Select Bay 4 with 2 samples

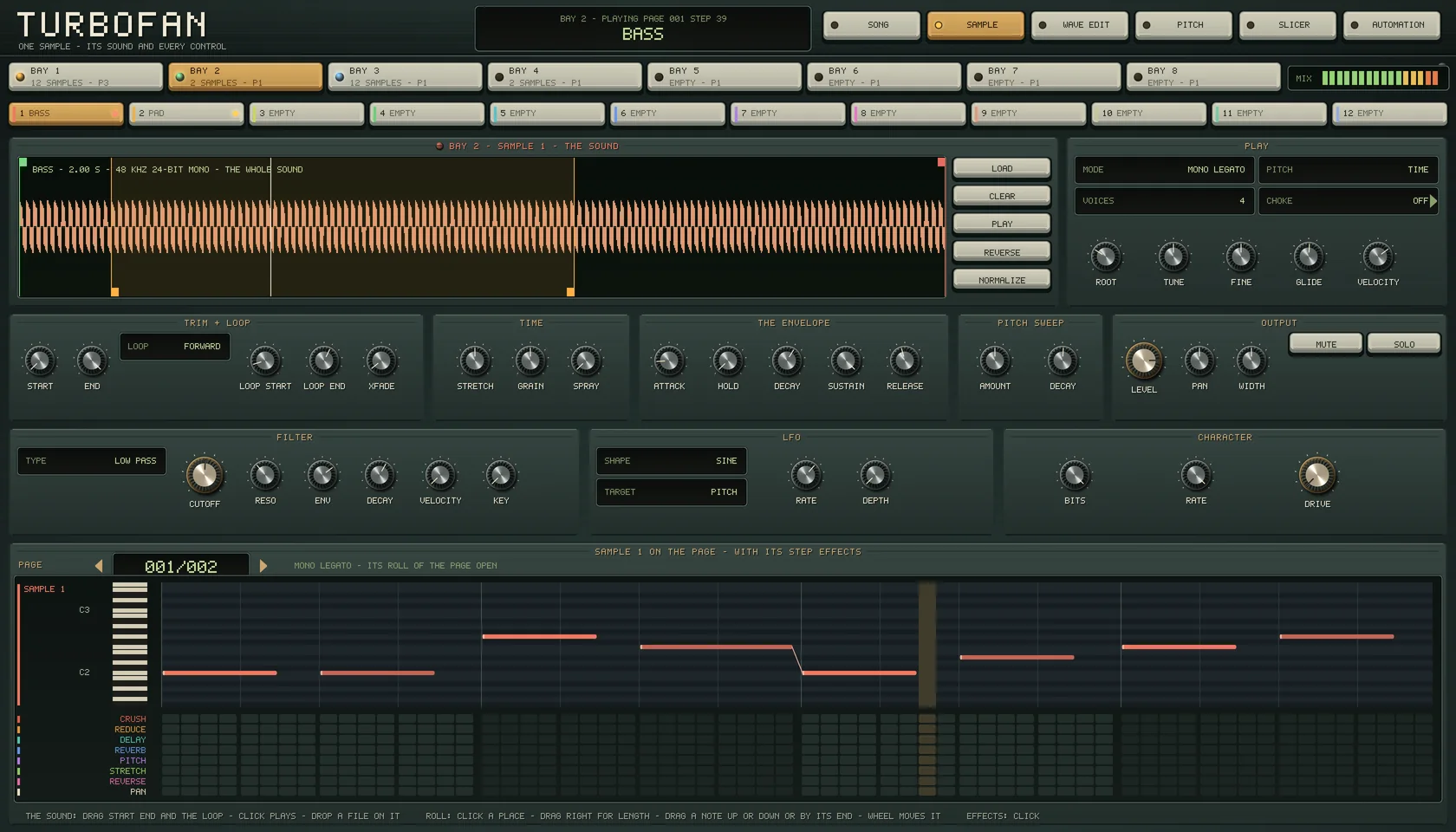tap(564, 76)
